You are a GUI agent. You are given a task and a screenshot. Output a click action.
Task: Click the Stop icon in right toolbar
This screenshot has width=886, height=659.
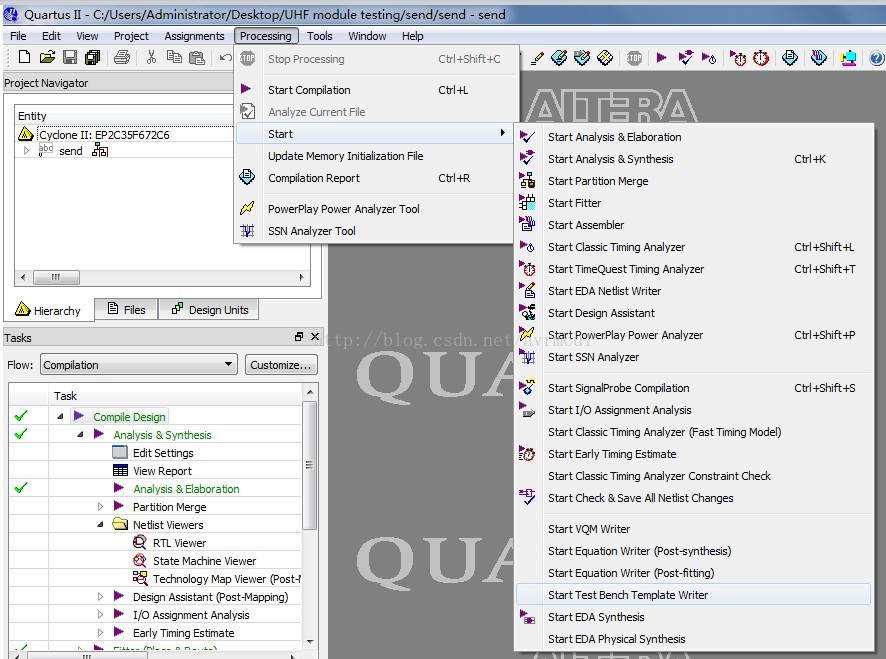tap(634, 58)
